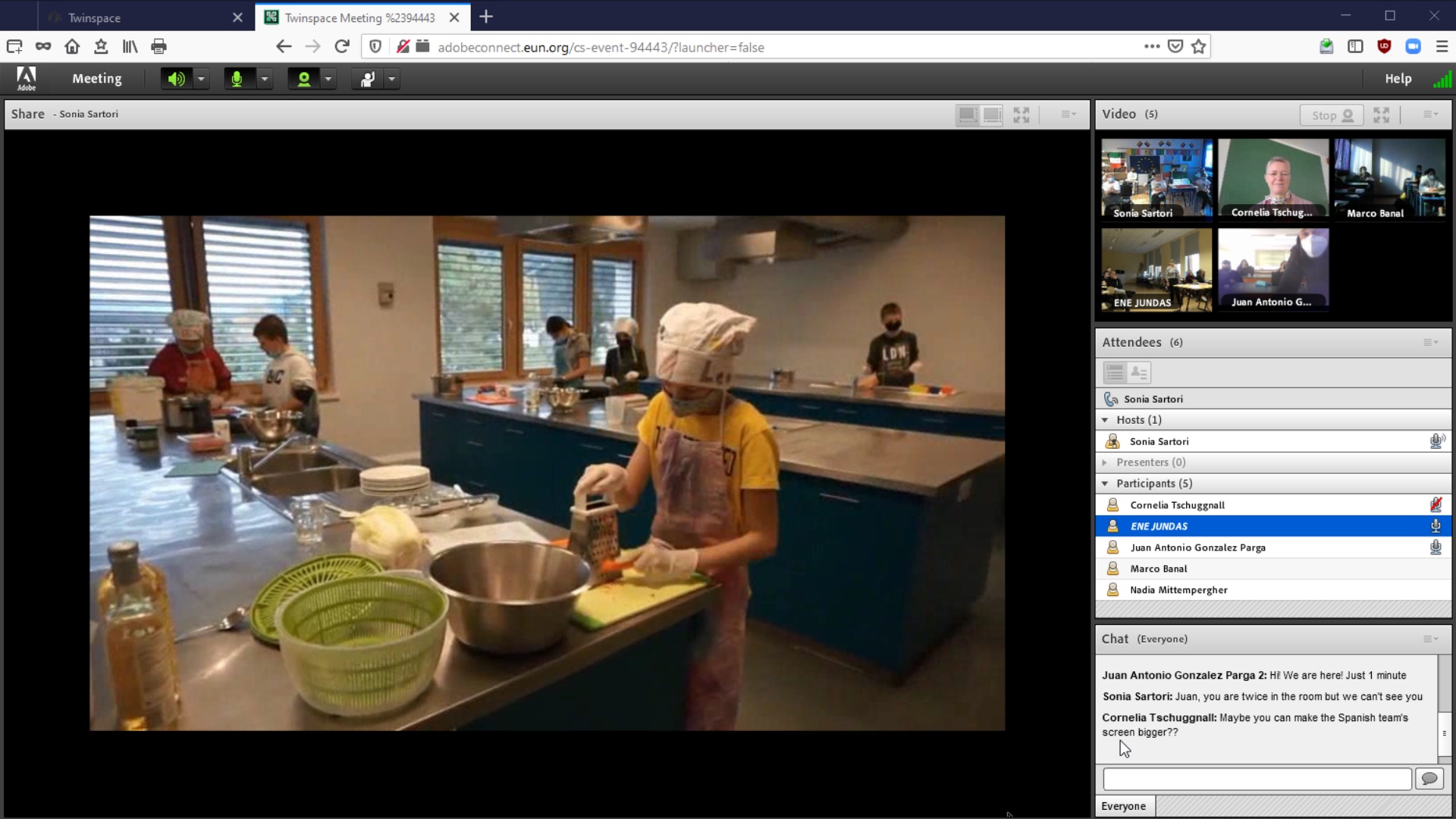Open the Chat pod options menu
The width and height of the screenshot is (1456, 819).
tap(1430, 639)
